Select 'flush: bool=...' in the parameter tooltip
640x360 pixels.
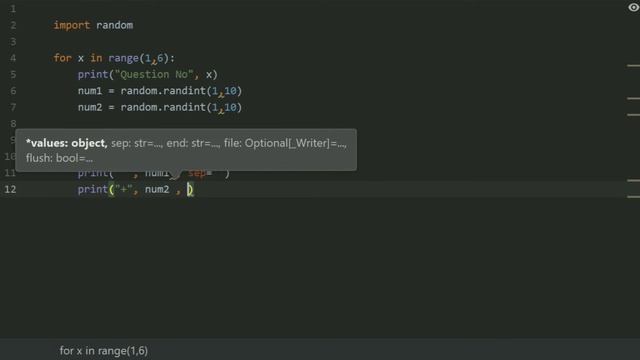coord(59,158)
